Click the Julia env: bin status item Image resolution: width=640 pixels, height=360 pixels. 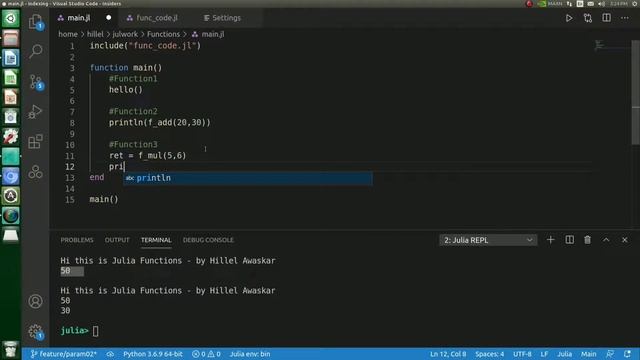pyautogui.click(x=250, y=354)
